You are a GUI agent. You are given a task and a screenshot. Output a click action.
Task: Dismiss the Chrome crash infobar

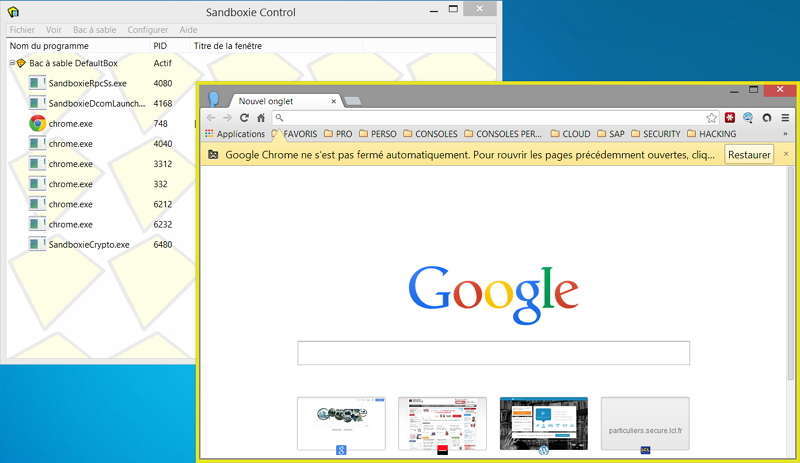tap(786, 154)
